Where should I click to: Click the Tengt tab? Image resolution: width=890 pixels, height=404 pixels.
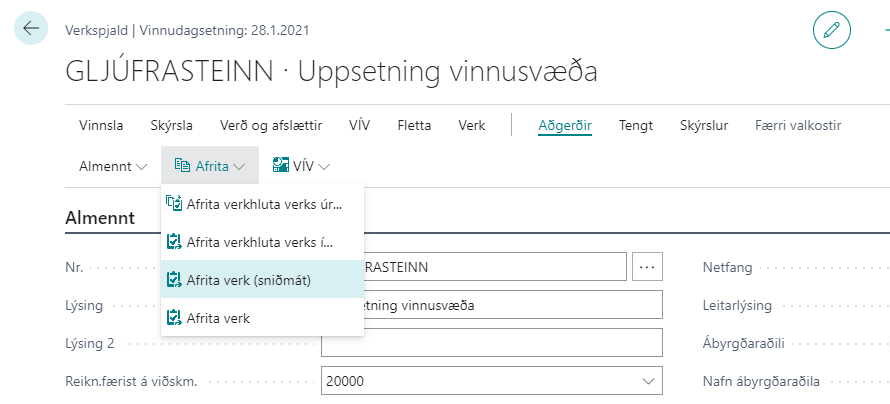click(x=636, y=125)
